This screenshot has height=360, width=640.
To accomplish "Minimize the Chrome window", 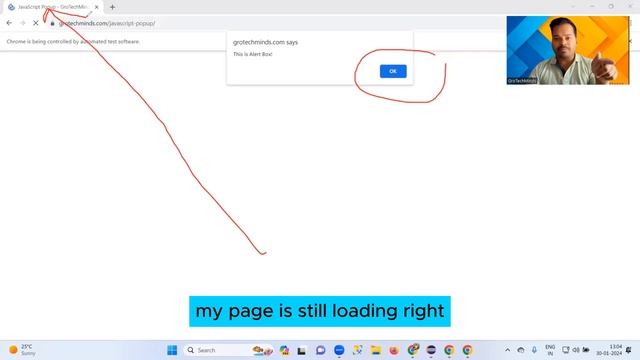I will tap(592, 6).
